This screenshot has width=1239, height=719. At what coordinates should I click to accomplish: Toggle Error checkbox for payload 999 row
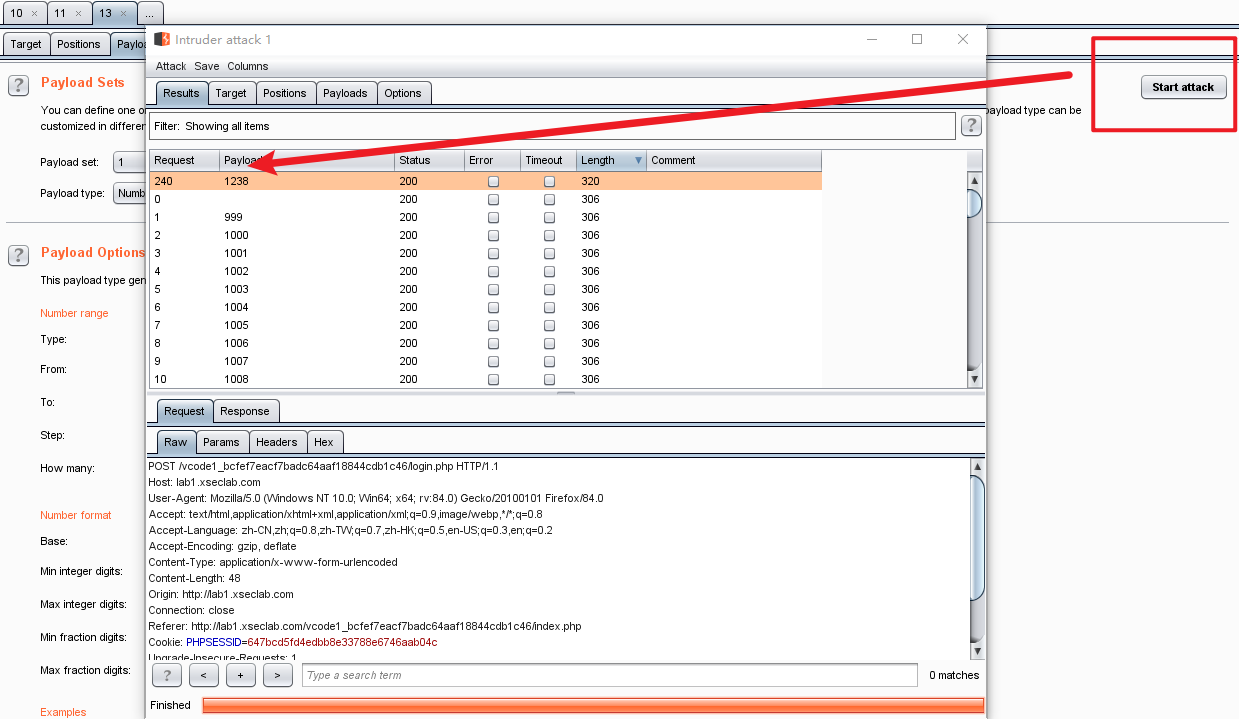[493, 217]
